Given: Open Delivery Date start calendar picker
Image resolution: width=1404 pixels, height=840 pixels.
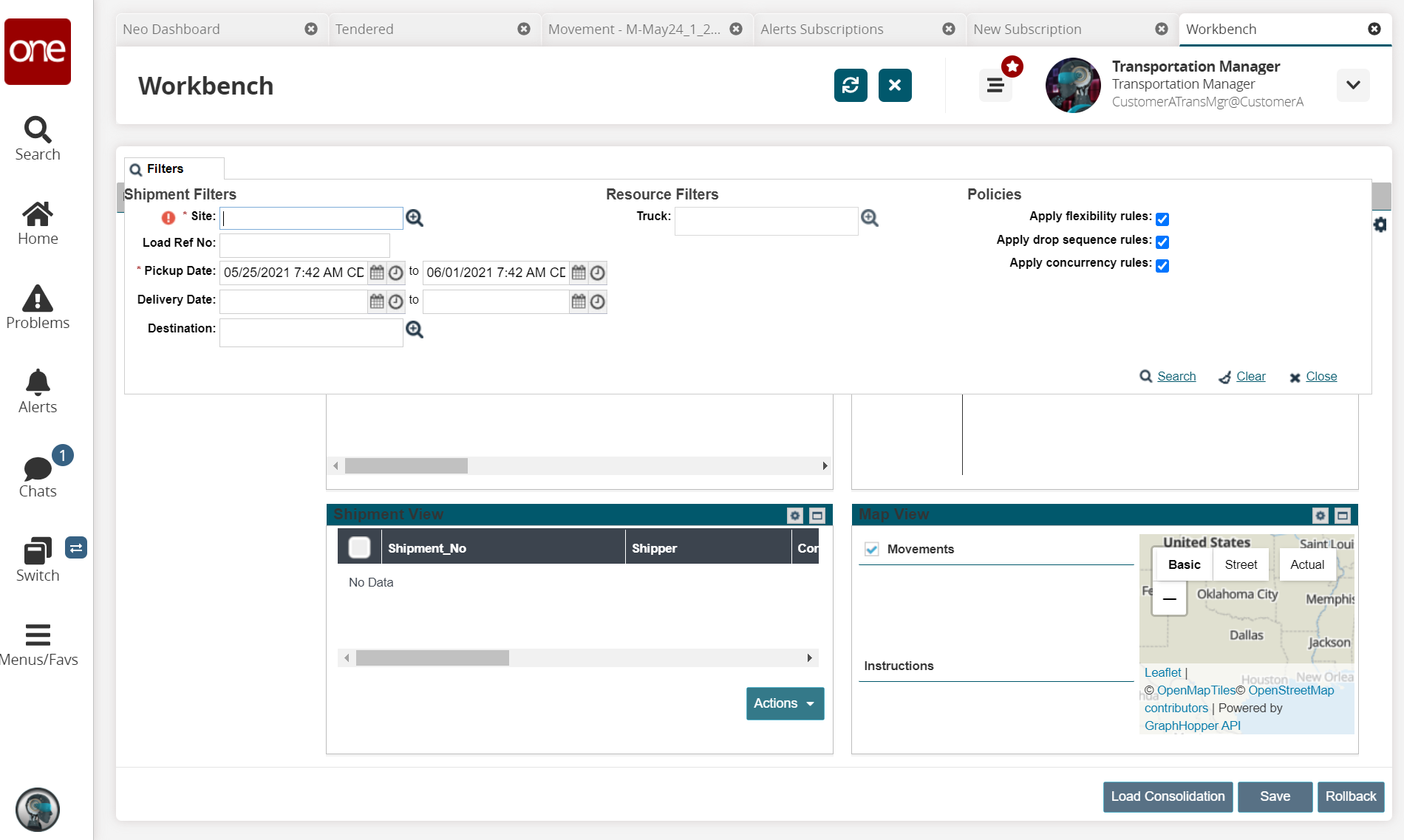Looking at the screenshot, I should 377,301.
